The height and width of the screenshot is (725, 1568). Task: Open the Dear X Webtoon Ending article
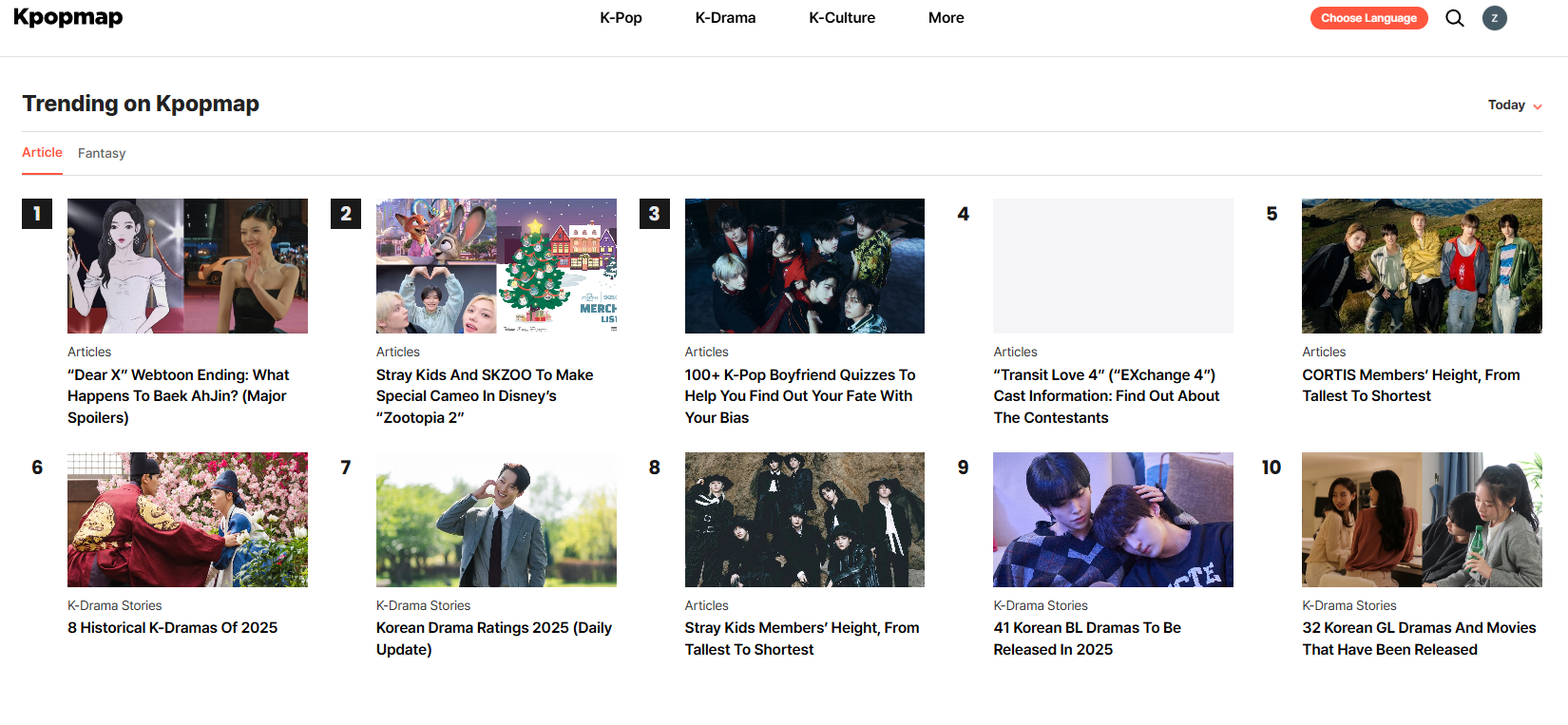tap(178, 396)
